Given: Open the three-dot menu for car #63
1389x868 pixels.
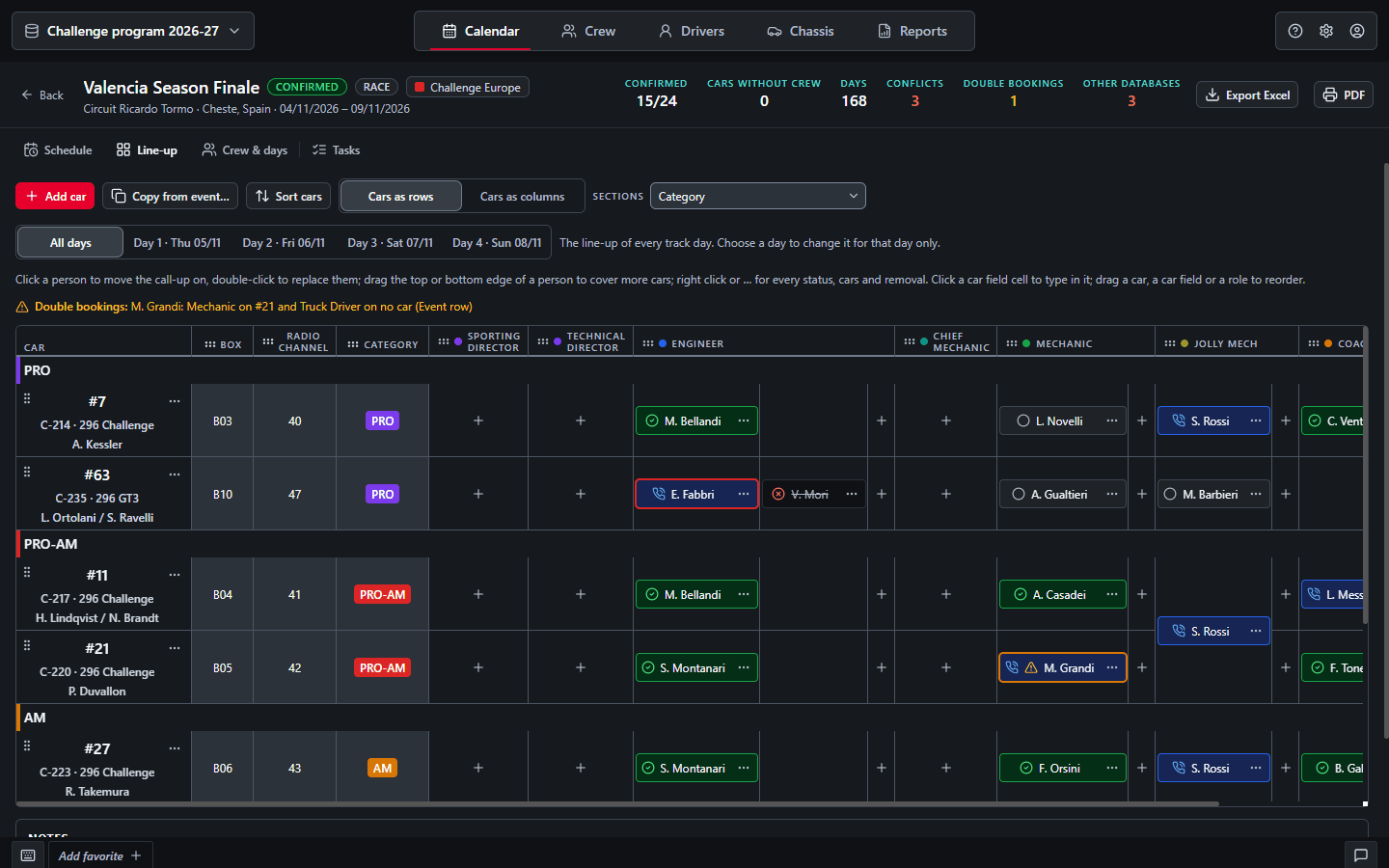Looking at the screenshot, I should pyautogui.click(x=175, y=475).
